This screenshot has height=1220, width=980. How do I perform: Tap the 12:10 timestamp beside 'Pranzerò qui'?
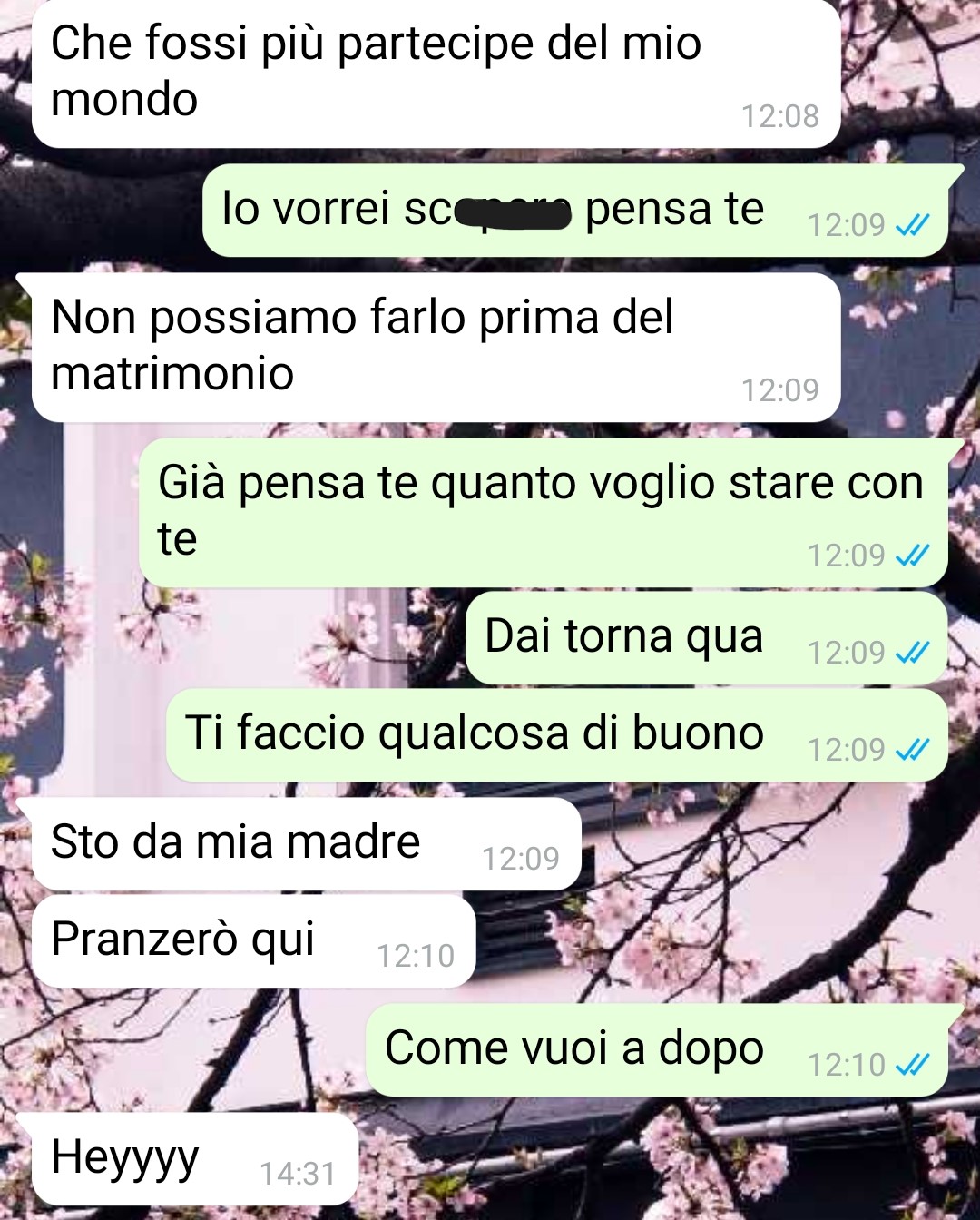pos(415,956)
